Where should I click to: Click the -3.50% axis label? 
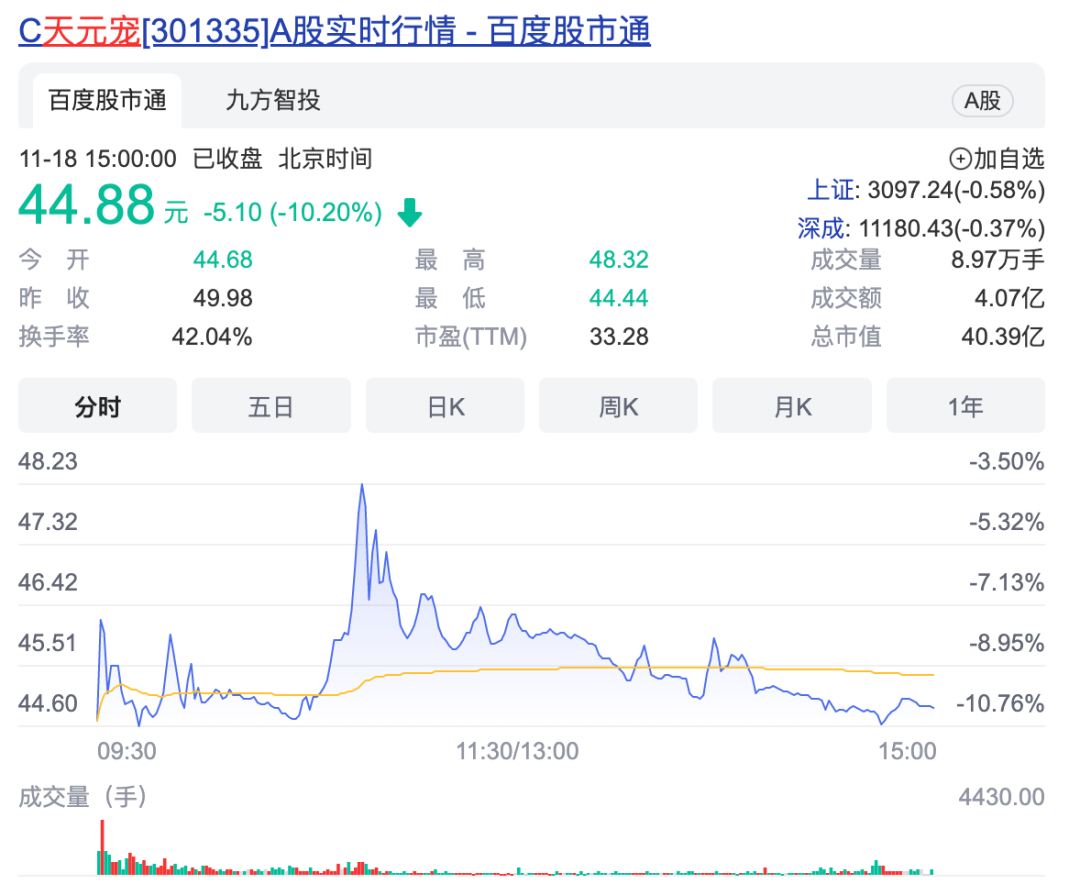point(1006,461)
